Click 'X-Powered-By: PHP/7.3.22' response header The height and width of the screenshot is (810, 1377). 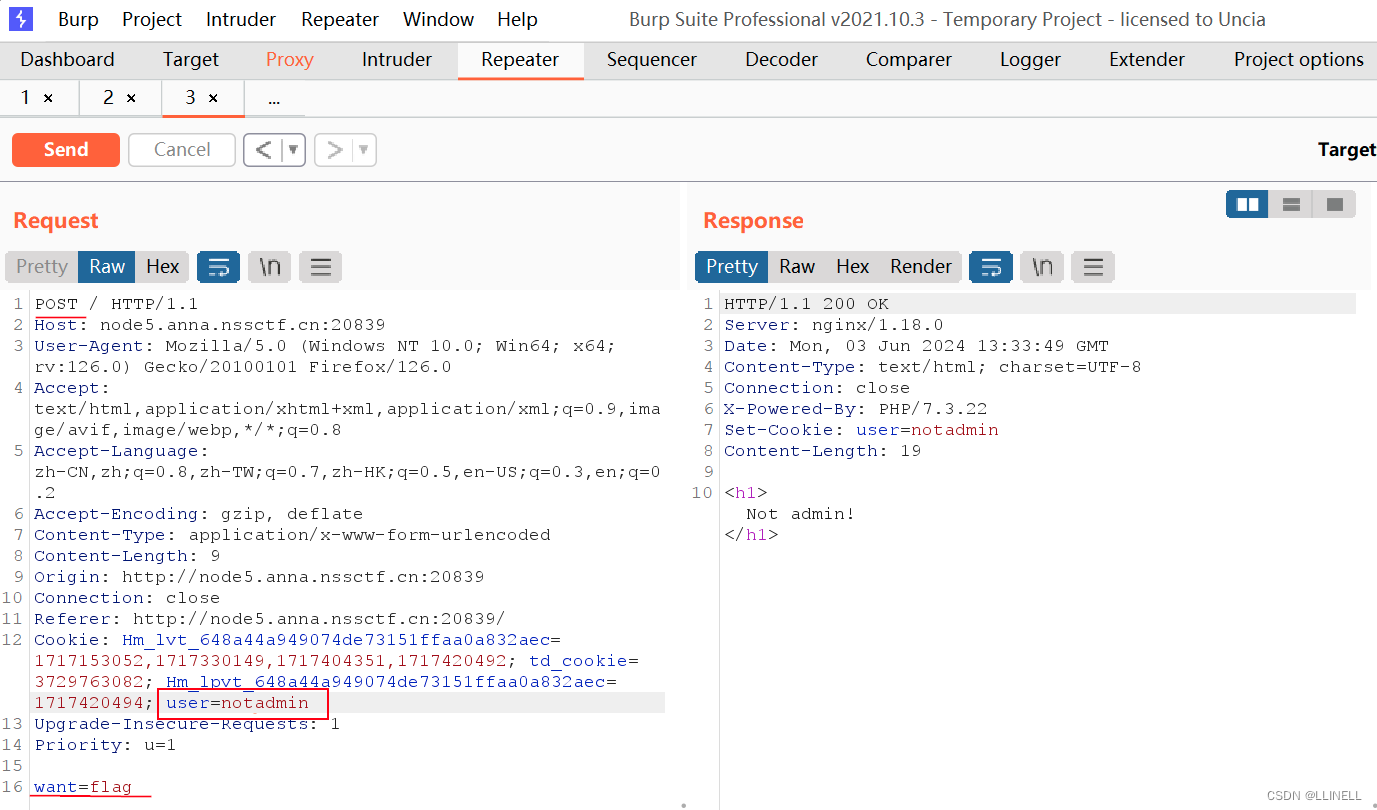pyautogui.click(x=856, y=409)
